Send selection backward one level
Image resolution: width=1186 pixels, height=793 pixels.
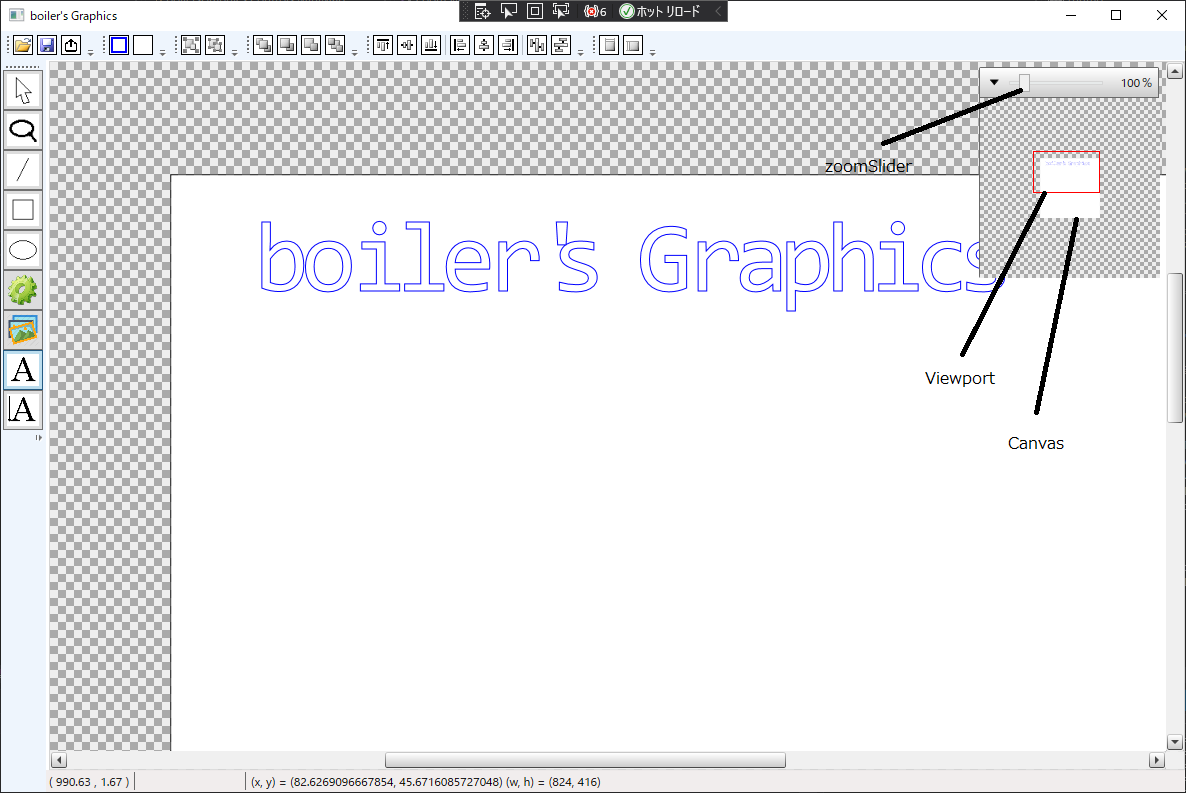click(x=311, y=45)
